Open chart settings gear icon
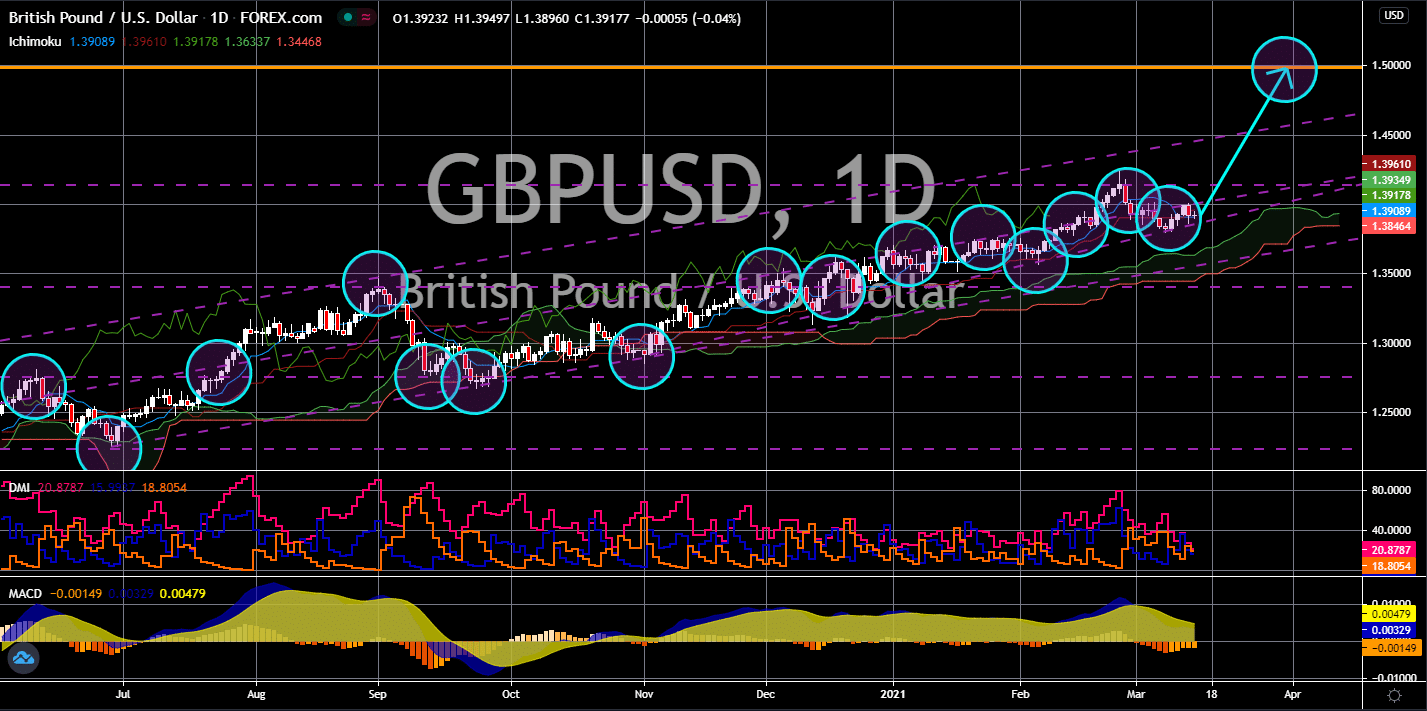The height and width of the screenshot is (711, 1427). (1394, 693)
